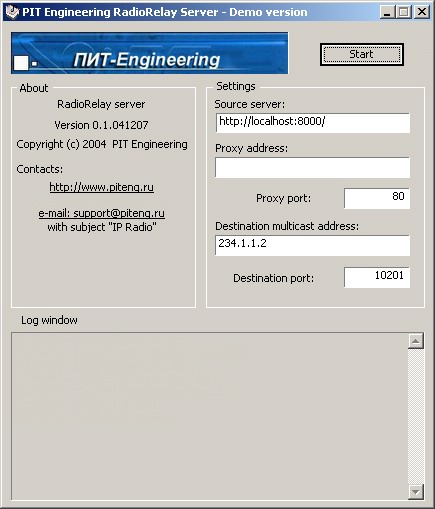Click the log window scrollbar track
Viewport: 435px width, 509px height.
click(x=416, y=416)
